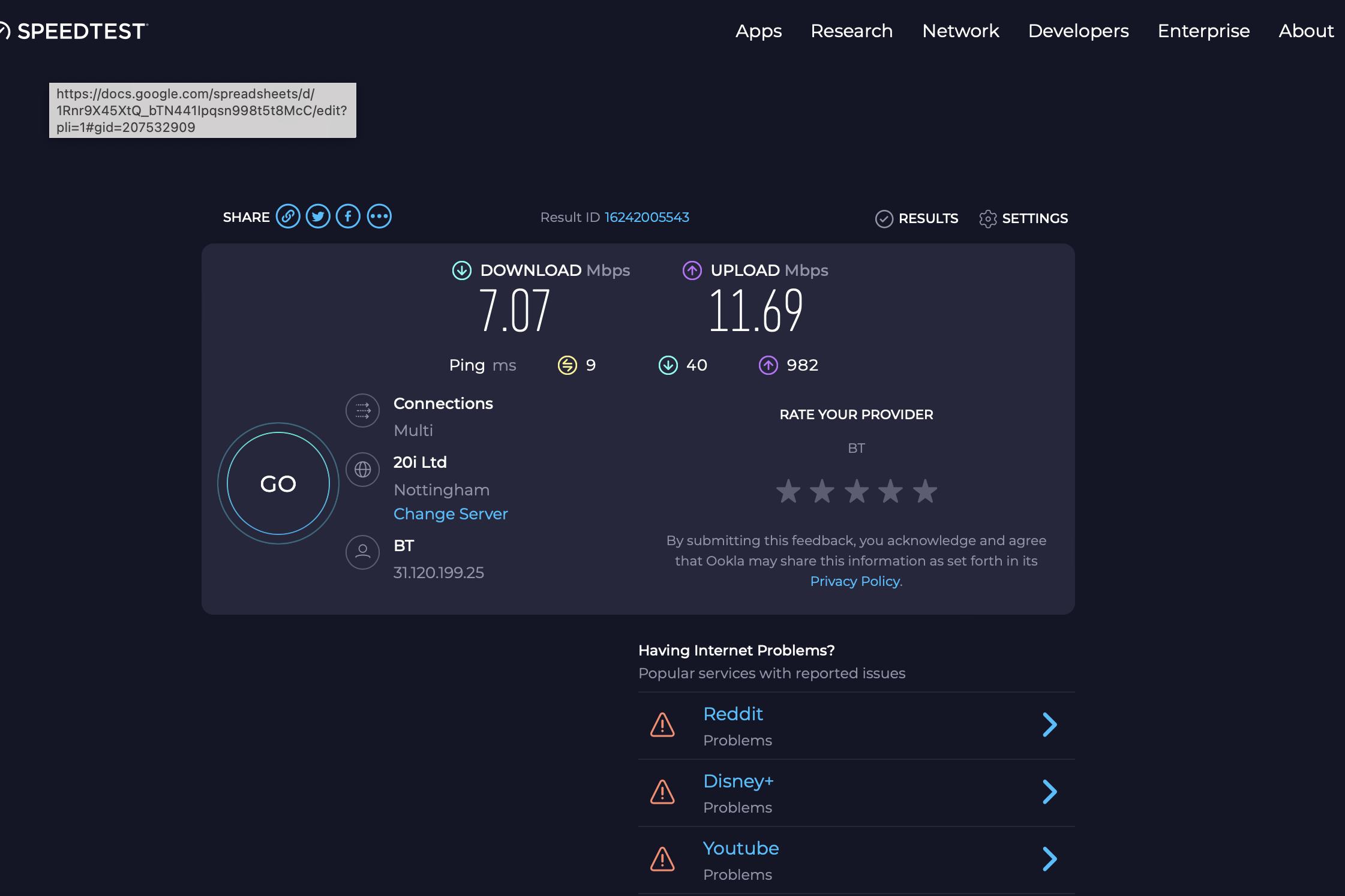
Task: Share result on Facebook
Action: pyautogui.click(x=348, y=217)
